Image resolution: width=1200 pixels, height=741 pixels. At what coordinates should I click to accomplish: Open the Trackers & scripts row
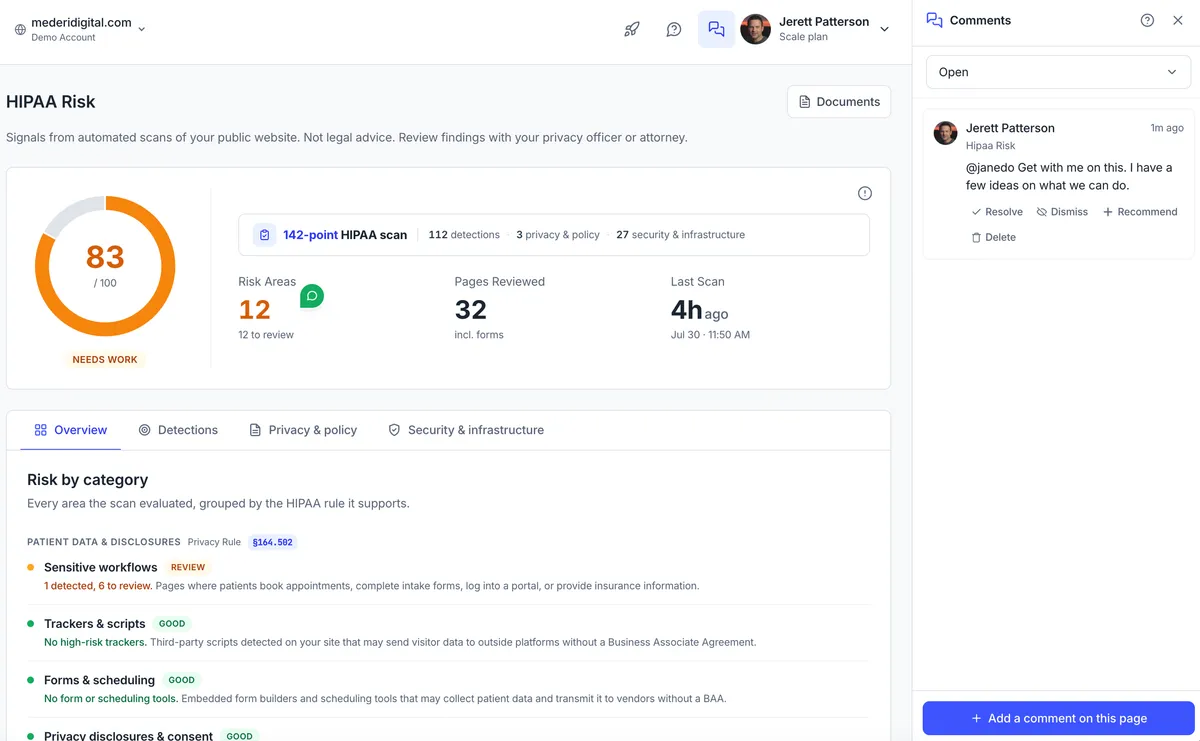point(448,632)
